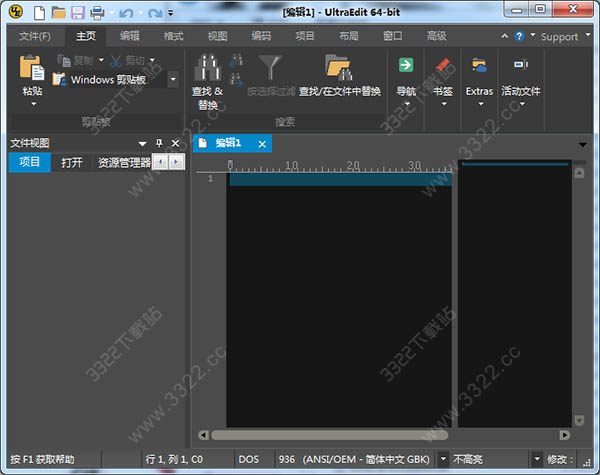Open a file using the folder icon
Screen dimensions: 600x475
[x=59, y=13]
